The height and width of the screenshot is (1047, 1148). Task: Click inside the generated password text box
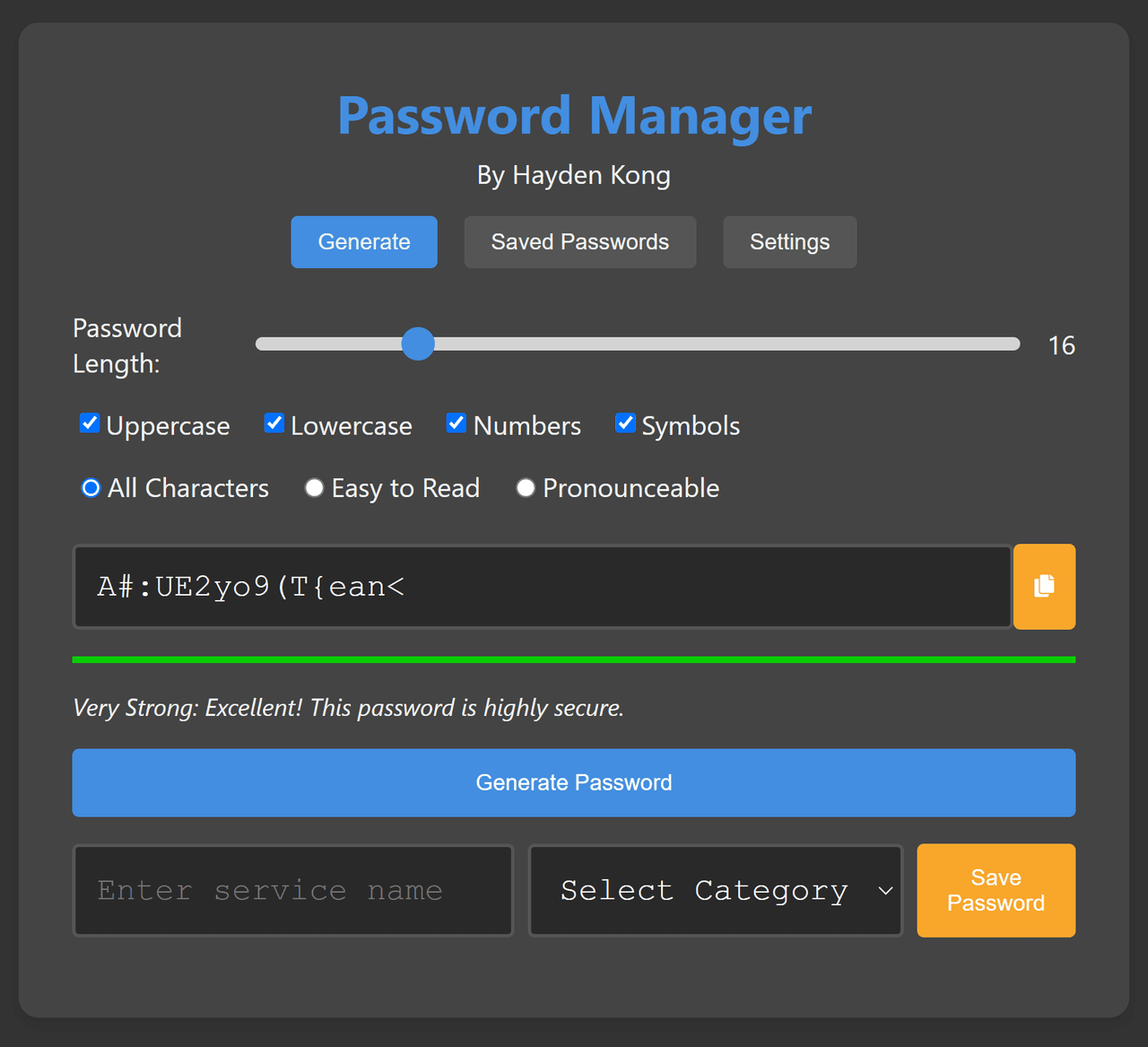click(x=542, y=587)
